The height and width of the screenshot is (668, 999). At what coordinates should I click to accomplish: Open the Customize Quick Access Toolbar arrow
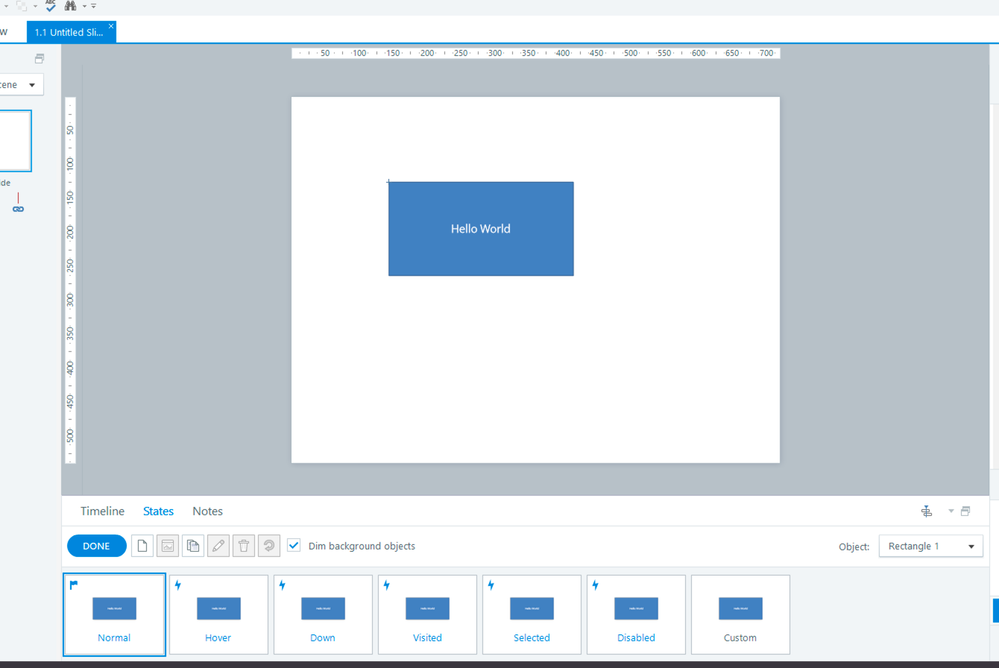point(94,6)
